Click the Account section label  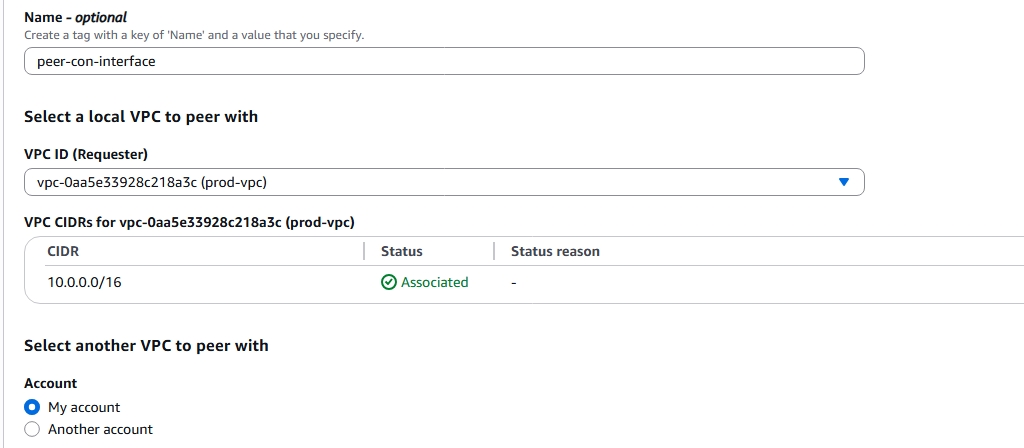tap(50, 383)
